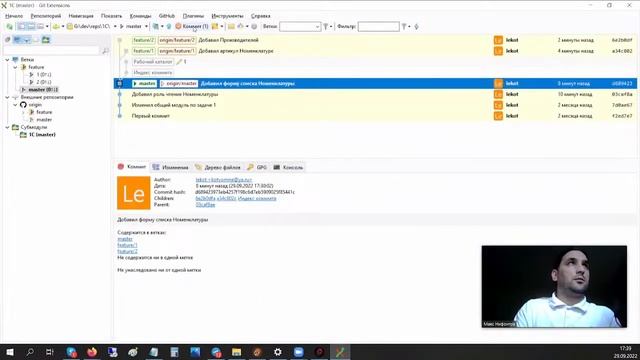Click the Фильтр text input field

point(378,27)
